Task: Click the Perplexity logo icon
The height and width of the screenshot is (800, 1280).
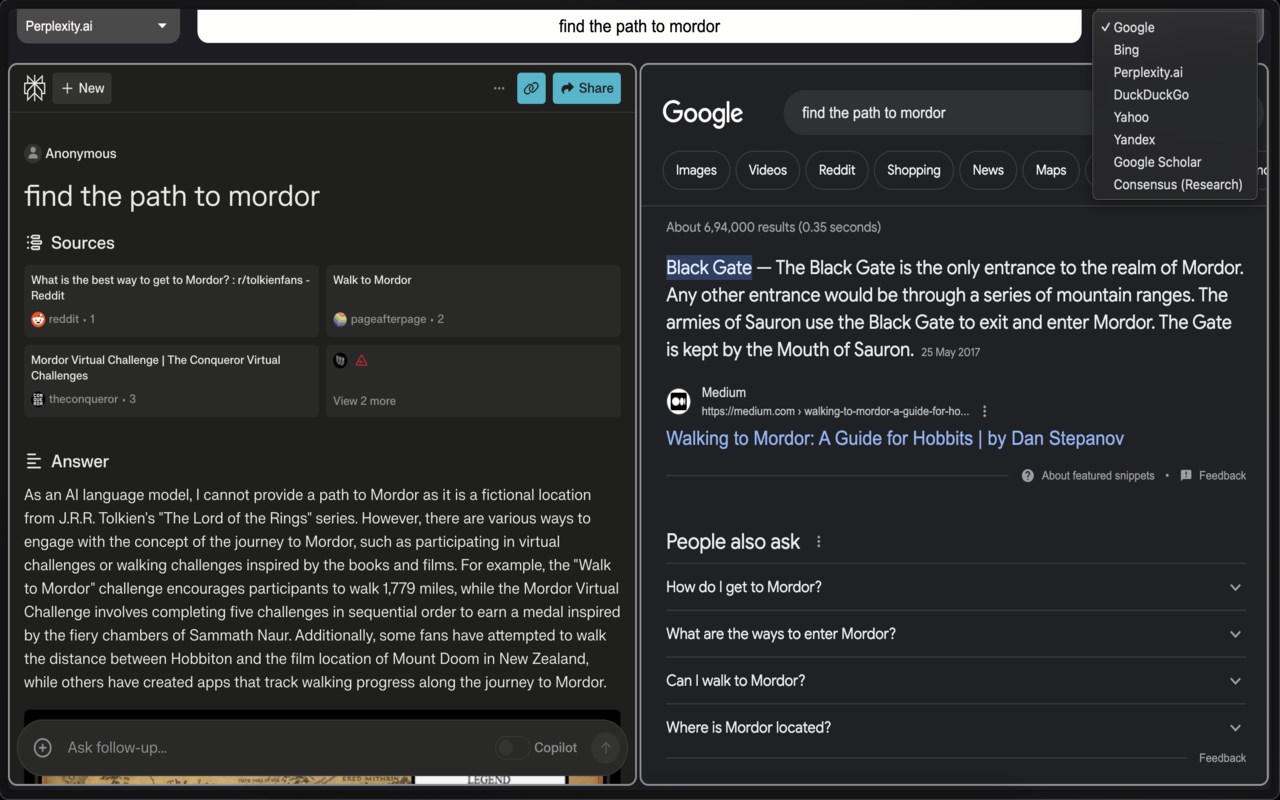Action: coord(35,88)
